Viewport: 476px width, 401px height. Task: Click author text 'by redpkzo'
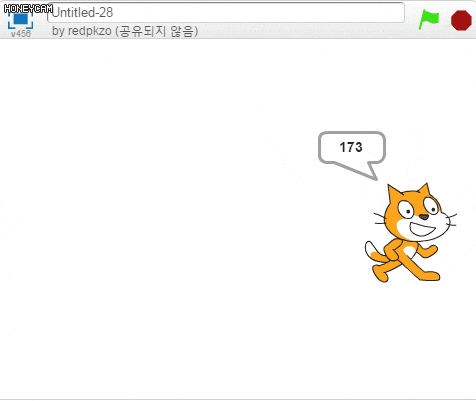pos(82,31)
